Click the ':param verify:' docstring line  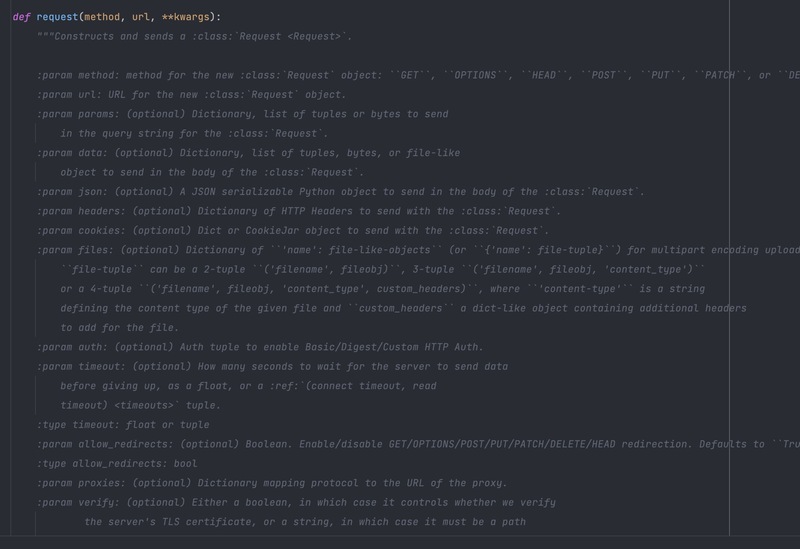pyautogui.click(x=296, y=502)
